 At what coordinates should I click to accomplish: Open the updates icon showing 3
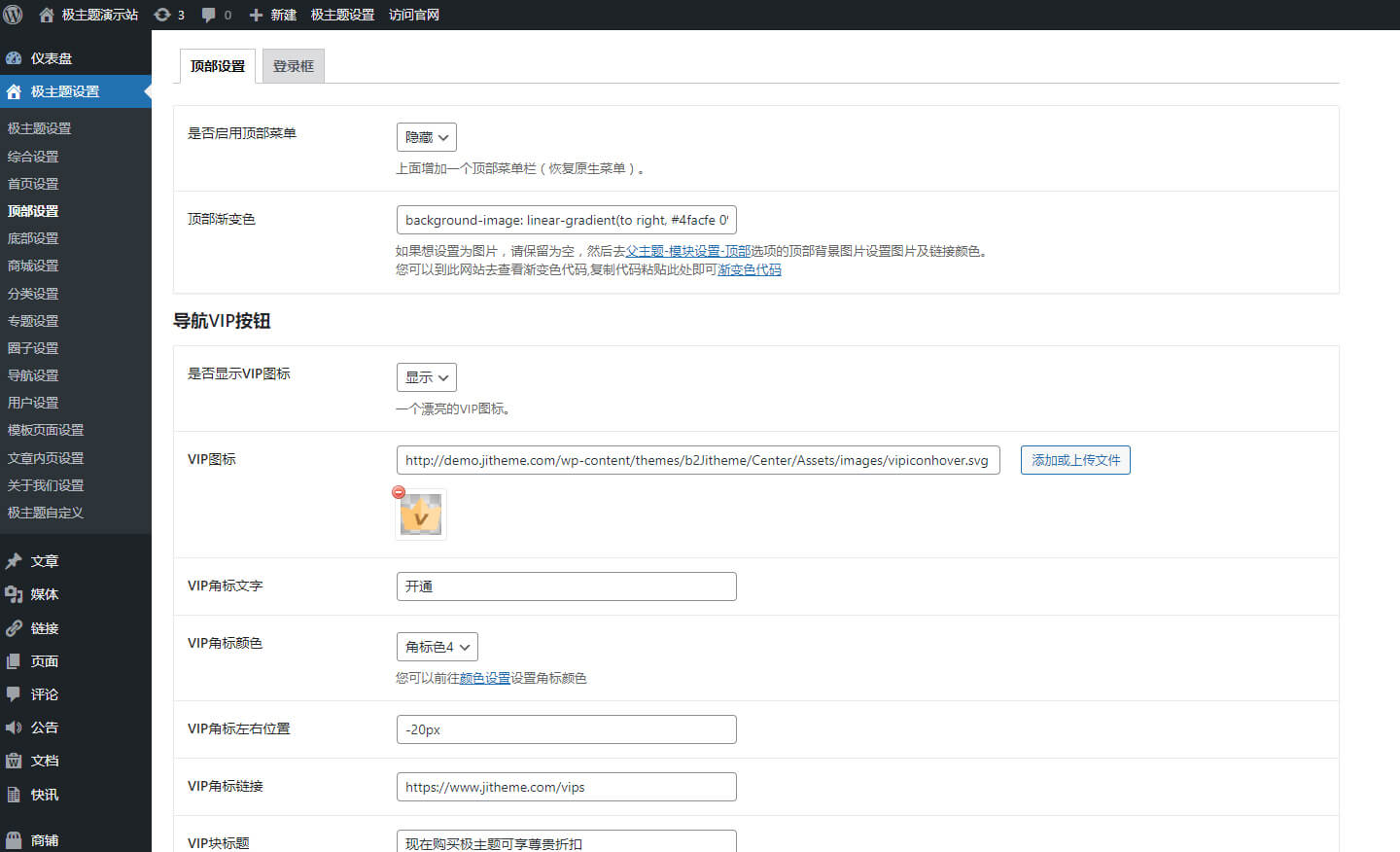tap(162, 15)
